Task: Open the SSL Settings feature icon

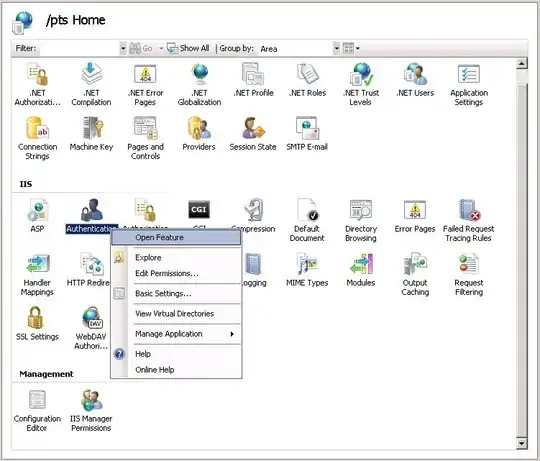Action: (37, 323)
